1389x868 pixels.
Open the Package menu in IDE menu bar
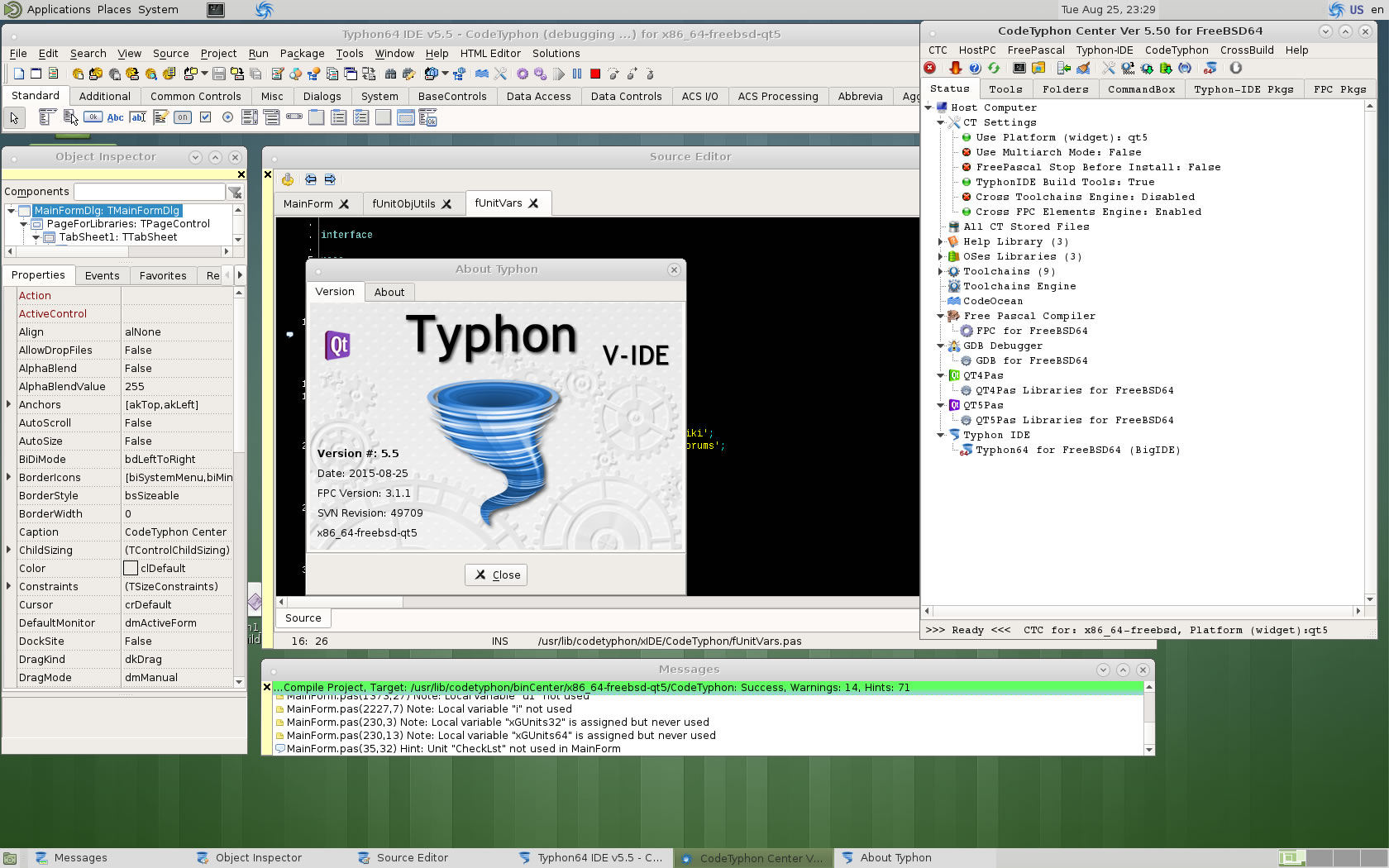click(x=302, y=53)
